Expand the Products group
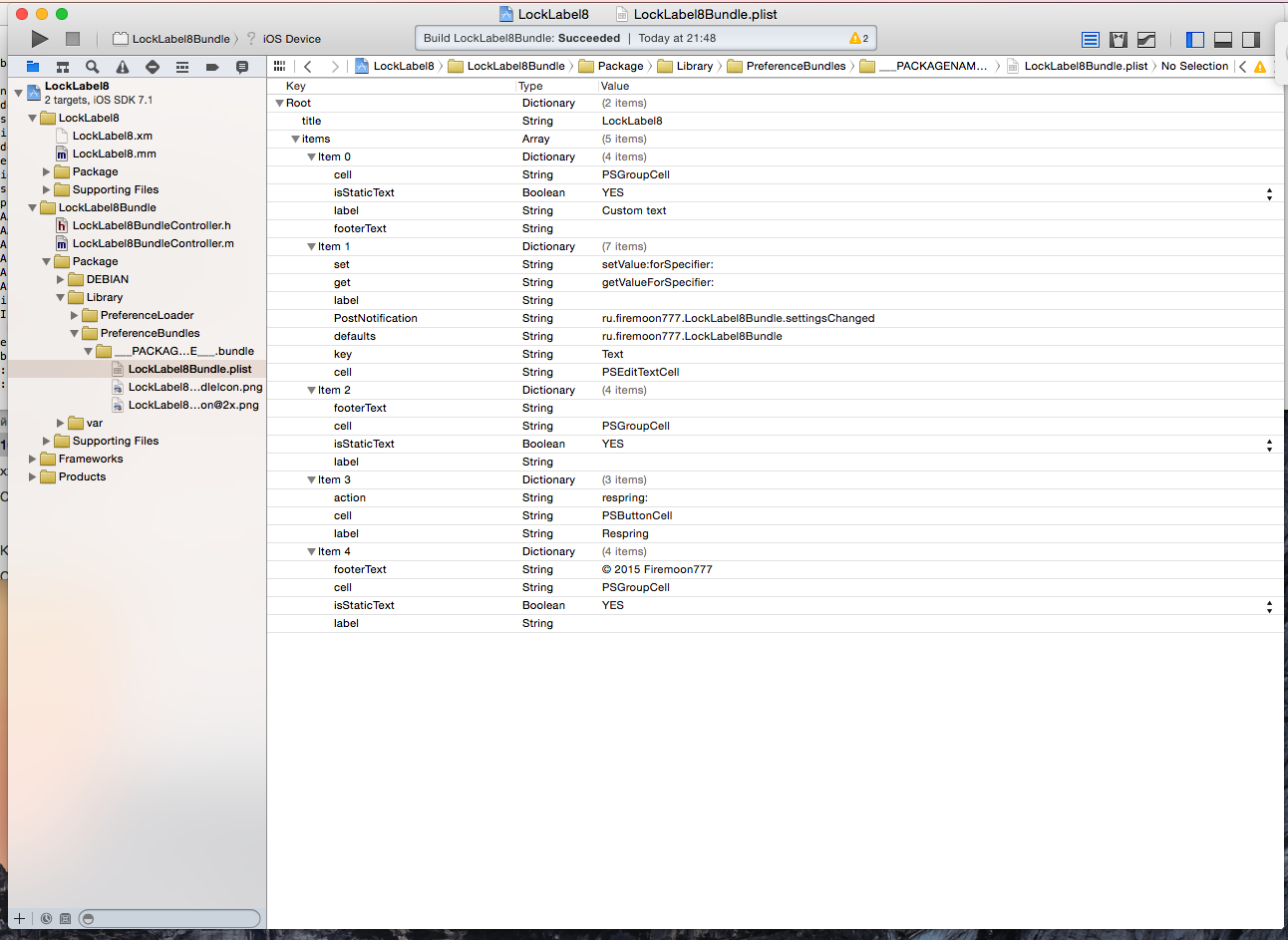The image size is (1288, 940). pos(33,476)
